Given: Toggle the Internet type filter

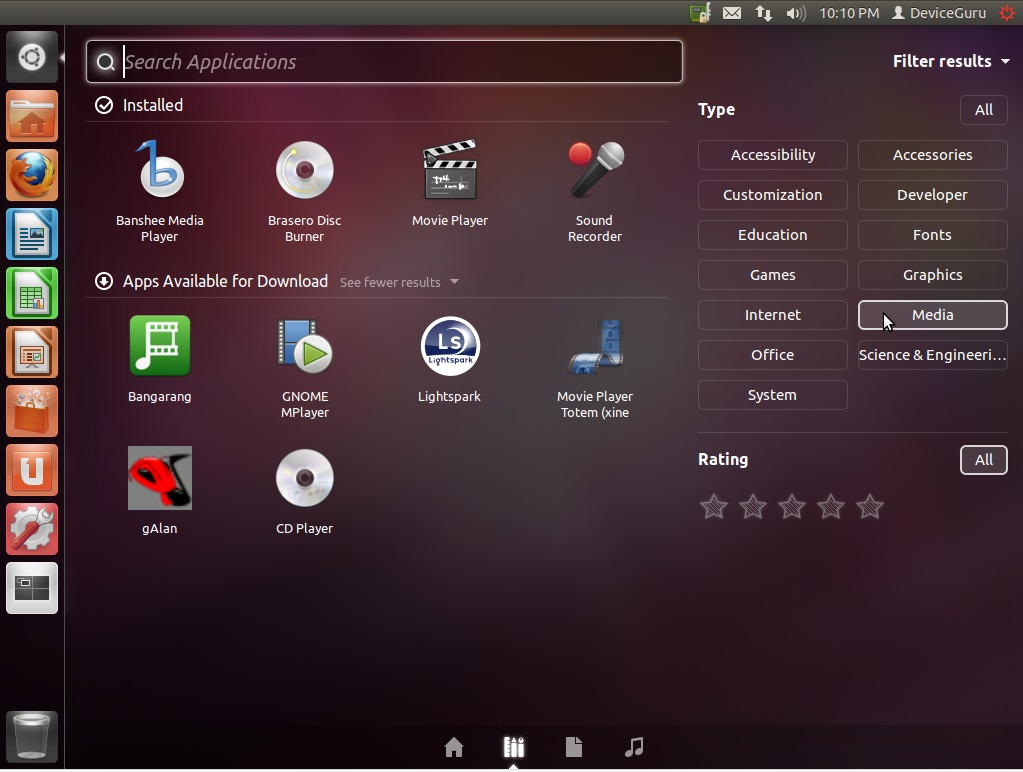Looking at the screenshot, I should pyautogui.click(x=772, y=315).
